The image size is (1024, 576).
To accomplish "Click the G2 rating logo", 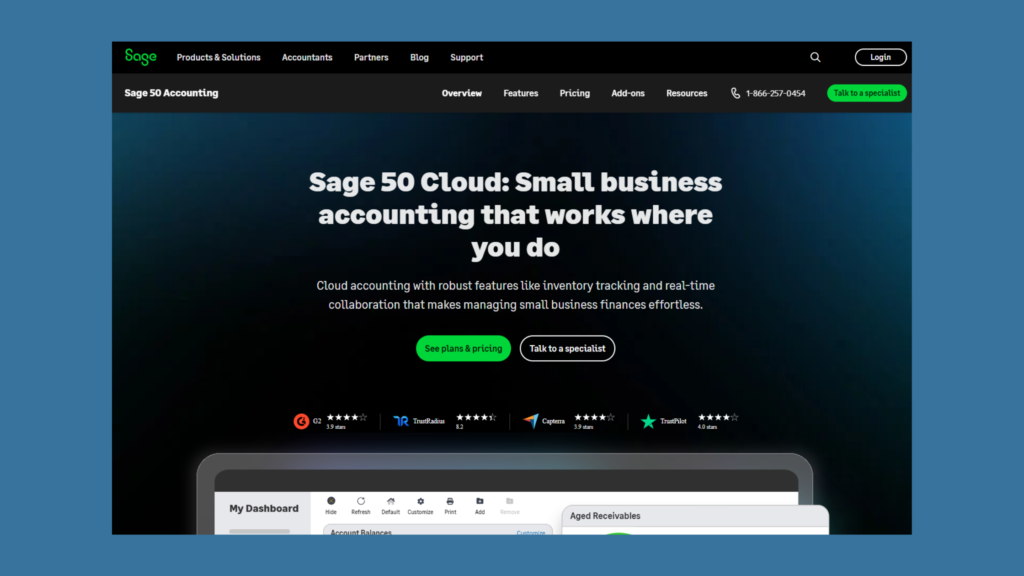I will pos(301,421).
